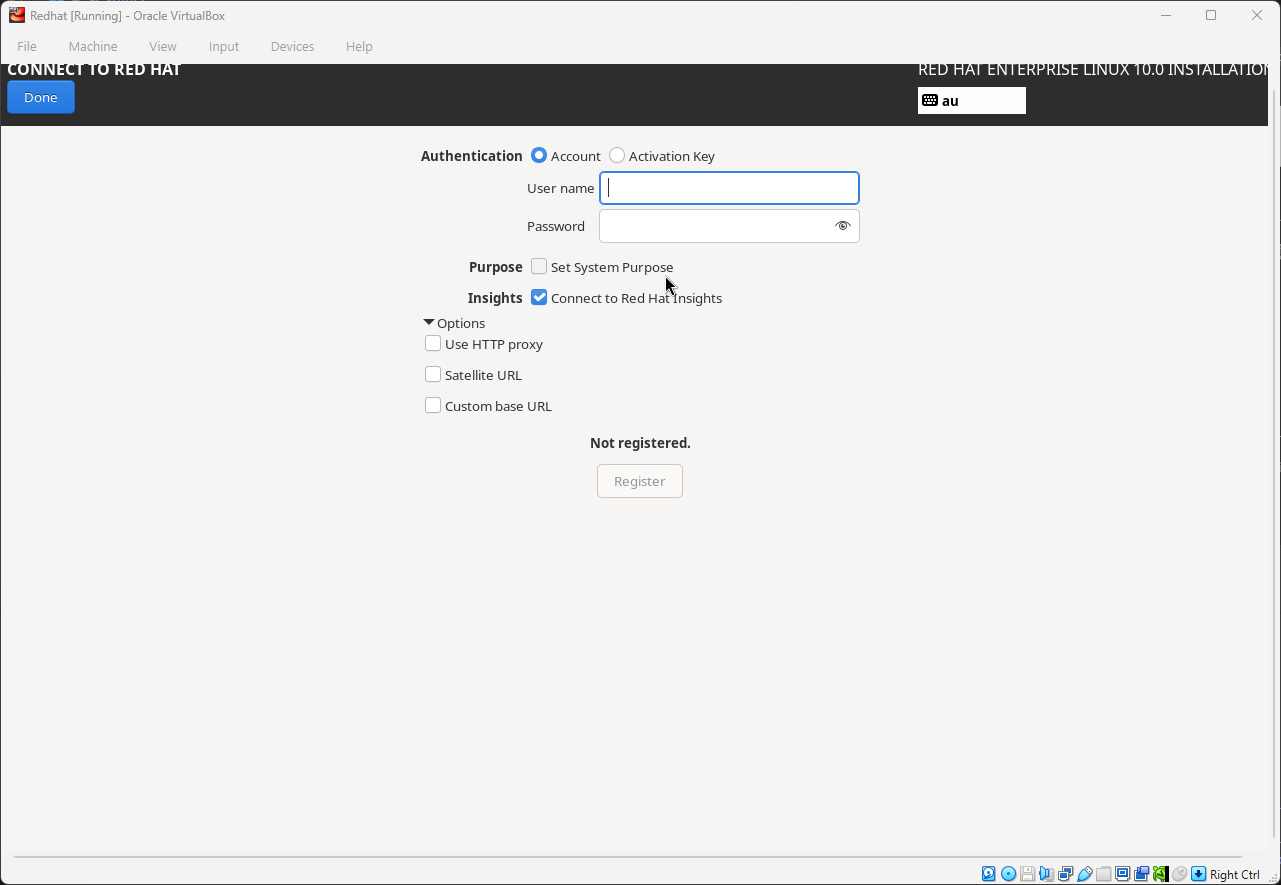Click the network adapters status icon
The width and height of the screenshot is (1281, 885).
(1065, 873)
